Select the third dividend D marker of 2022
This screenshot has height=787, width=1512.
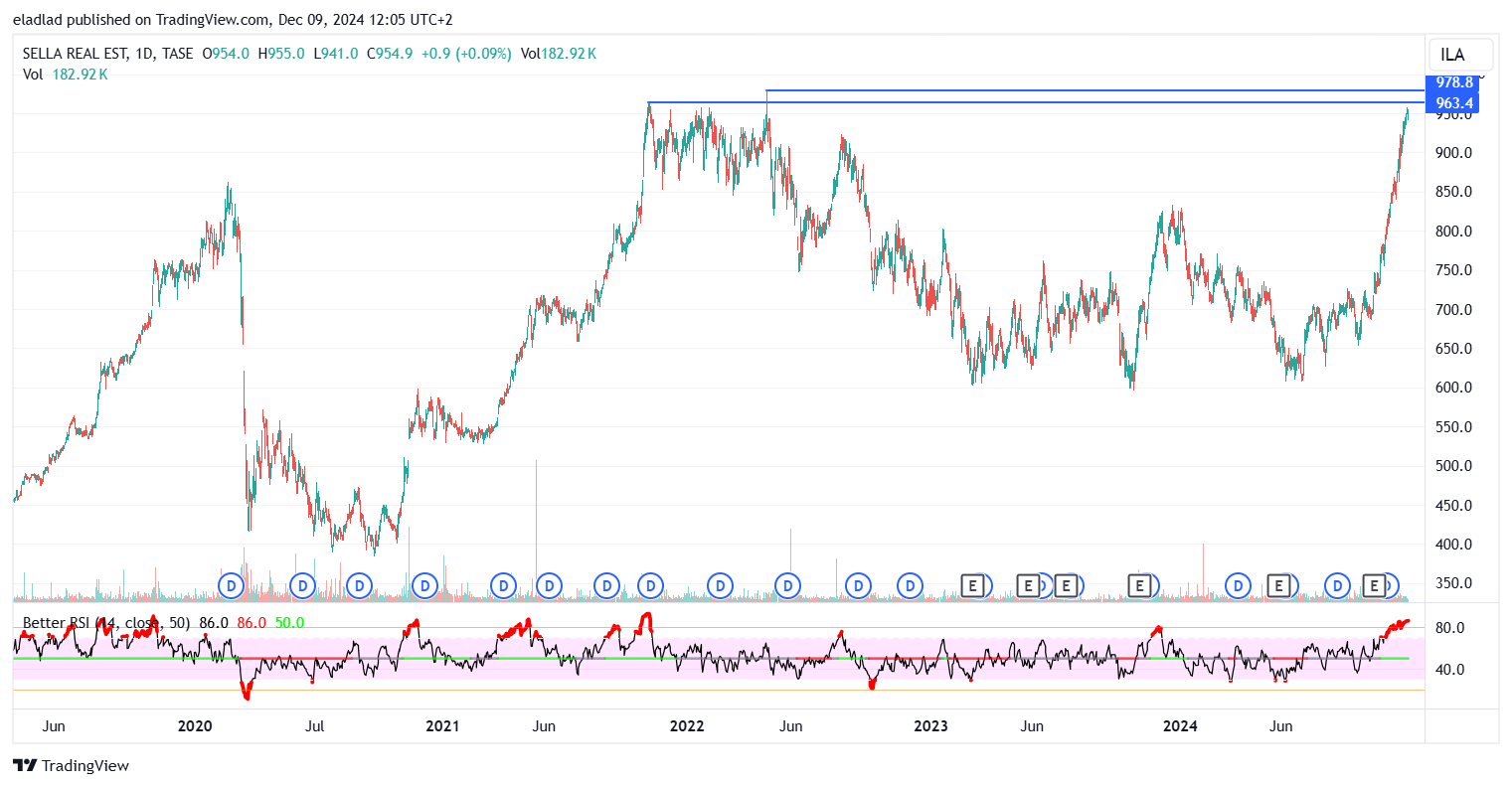click(x=858, y=585)
